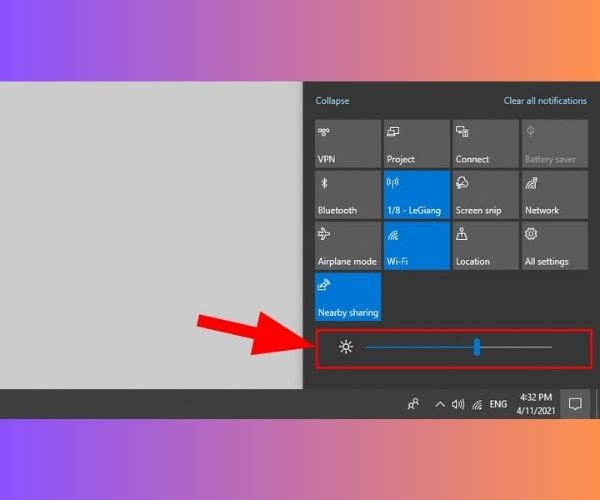Turn off the Wi-Fi tile
This screenshot has height=500, width=600.
(x=417, y=246)
